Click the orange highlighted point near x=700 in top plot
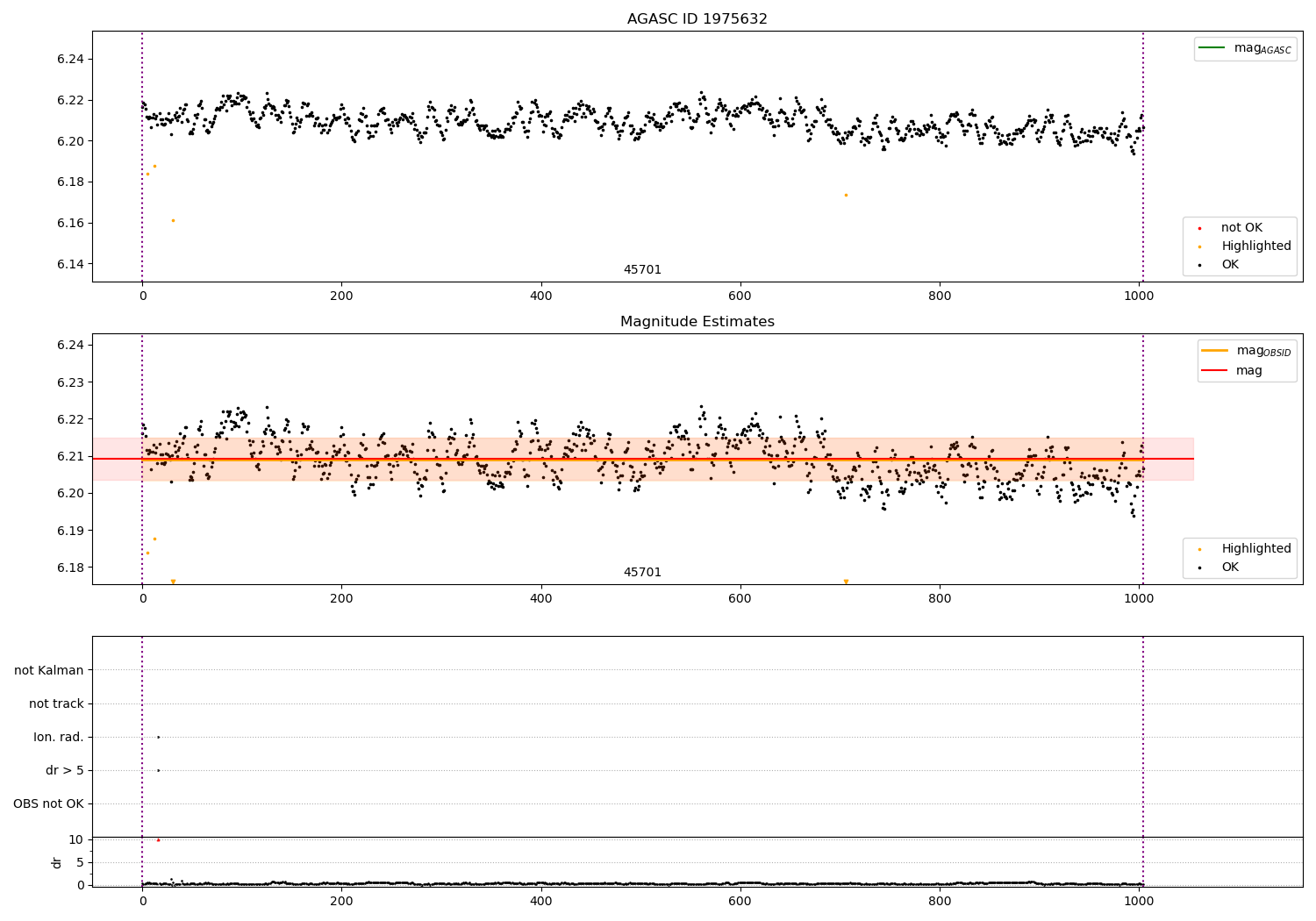This screenshot has width=1316, height=921. click(846, 195)
